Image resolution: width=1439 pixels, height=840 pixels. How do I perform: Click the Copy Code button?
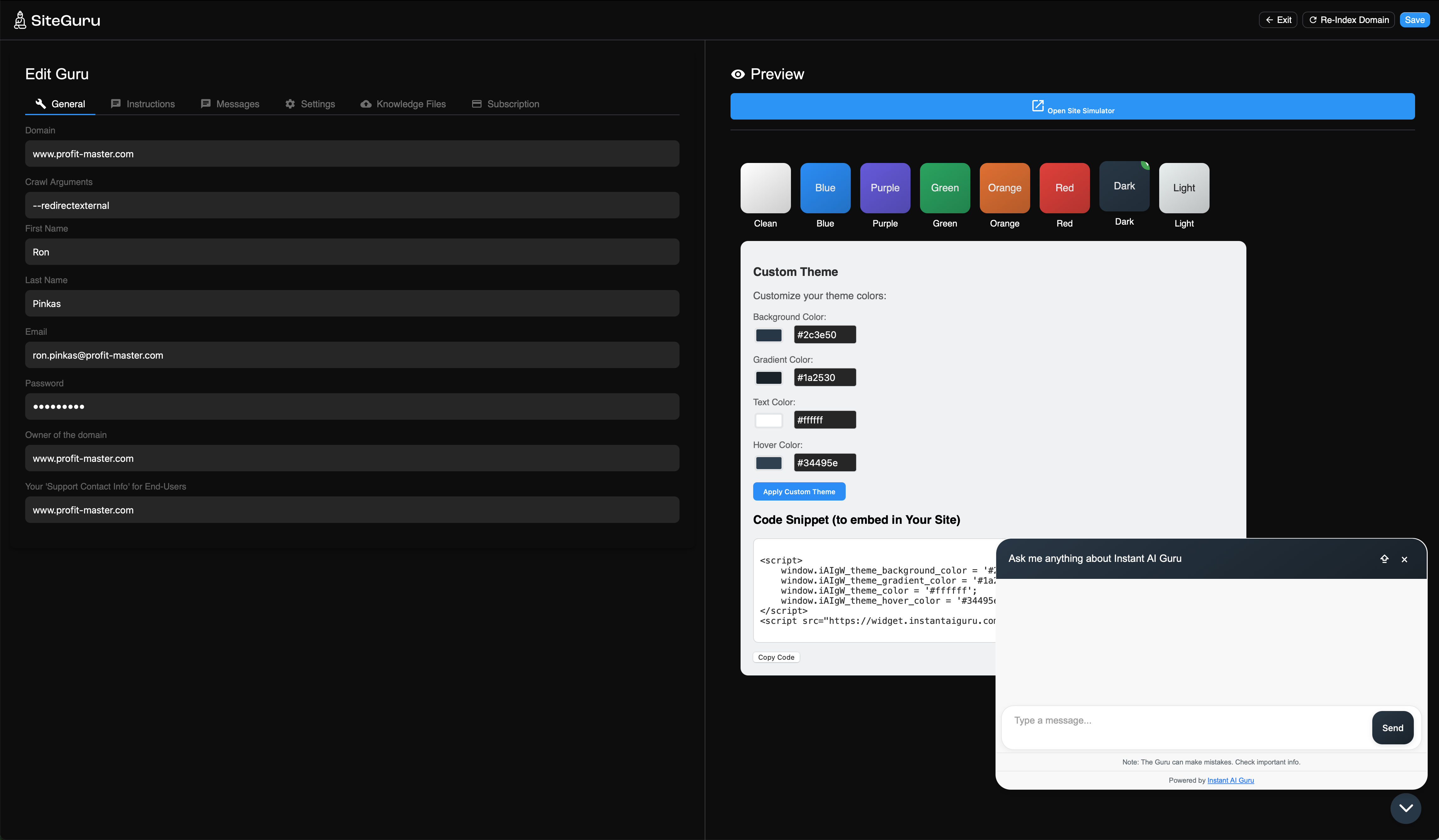point(776,658)
